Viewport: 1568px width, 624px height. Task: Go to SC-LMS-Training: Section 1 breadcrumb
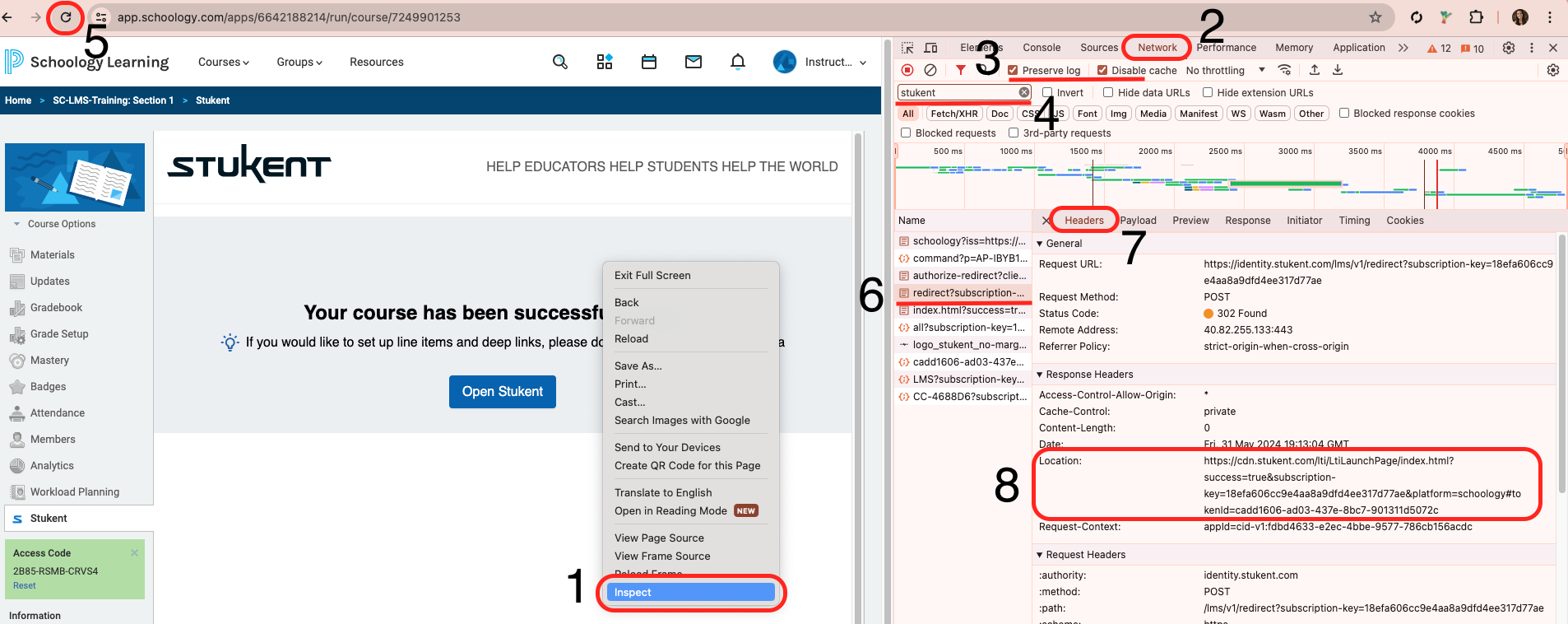114,100
